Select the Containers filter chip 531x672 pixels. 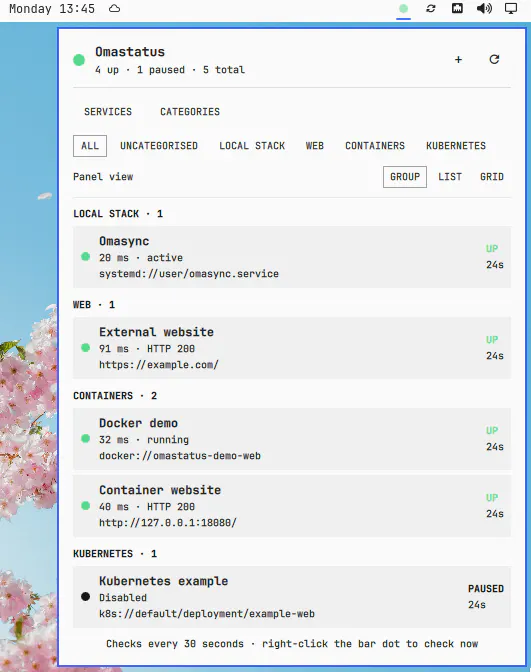pos(375,146)
